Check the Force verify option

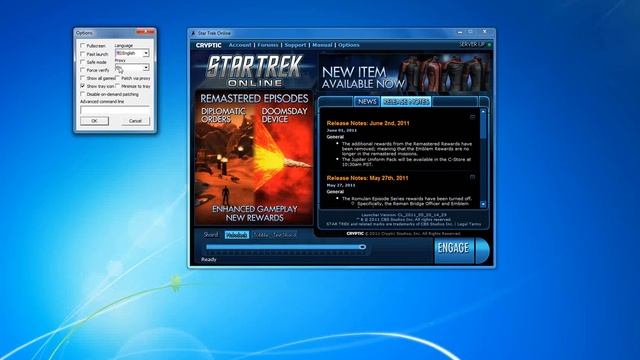pos(83,70)
